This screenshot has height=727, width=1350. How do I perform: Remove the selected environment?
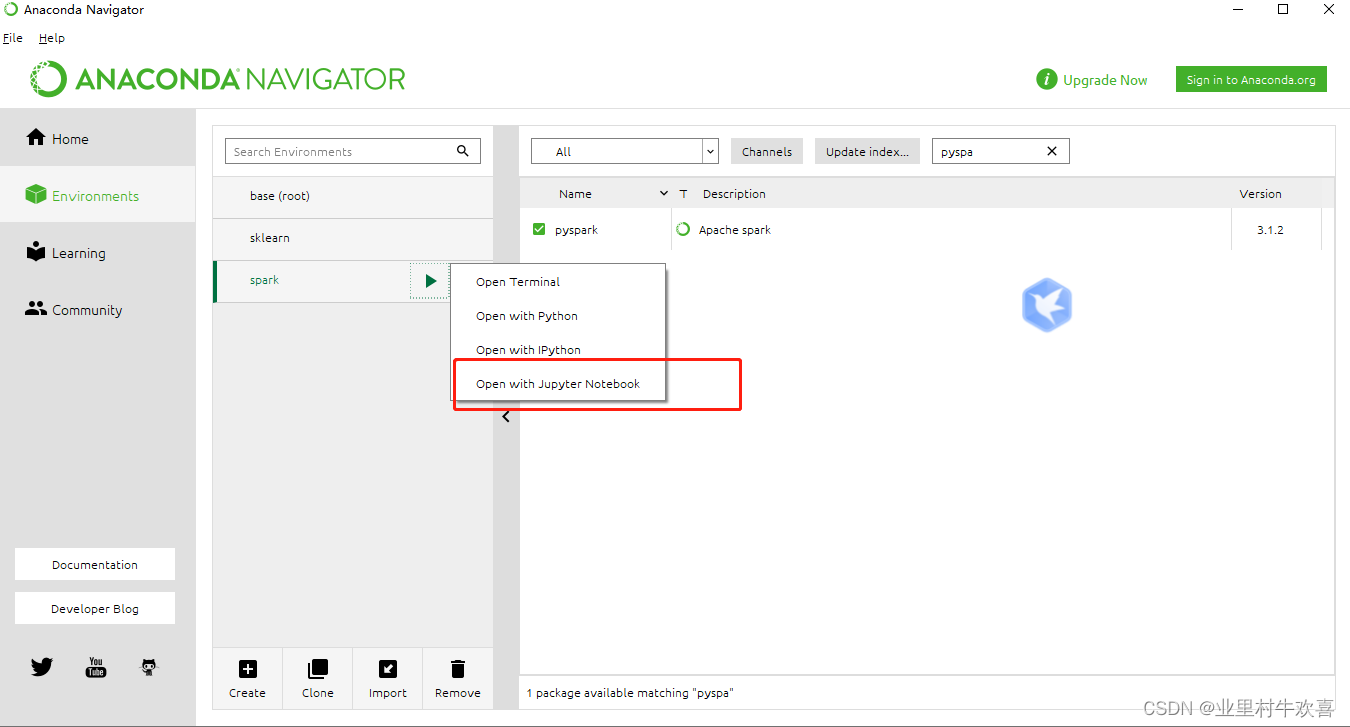(x=458, y=678)
